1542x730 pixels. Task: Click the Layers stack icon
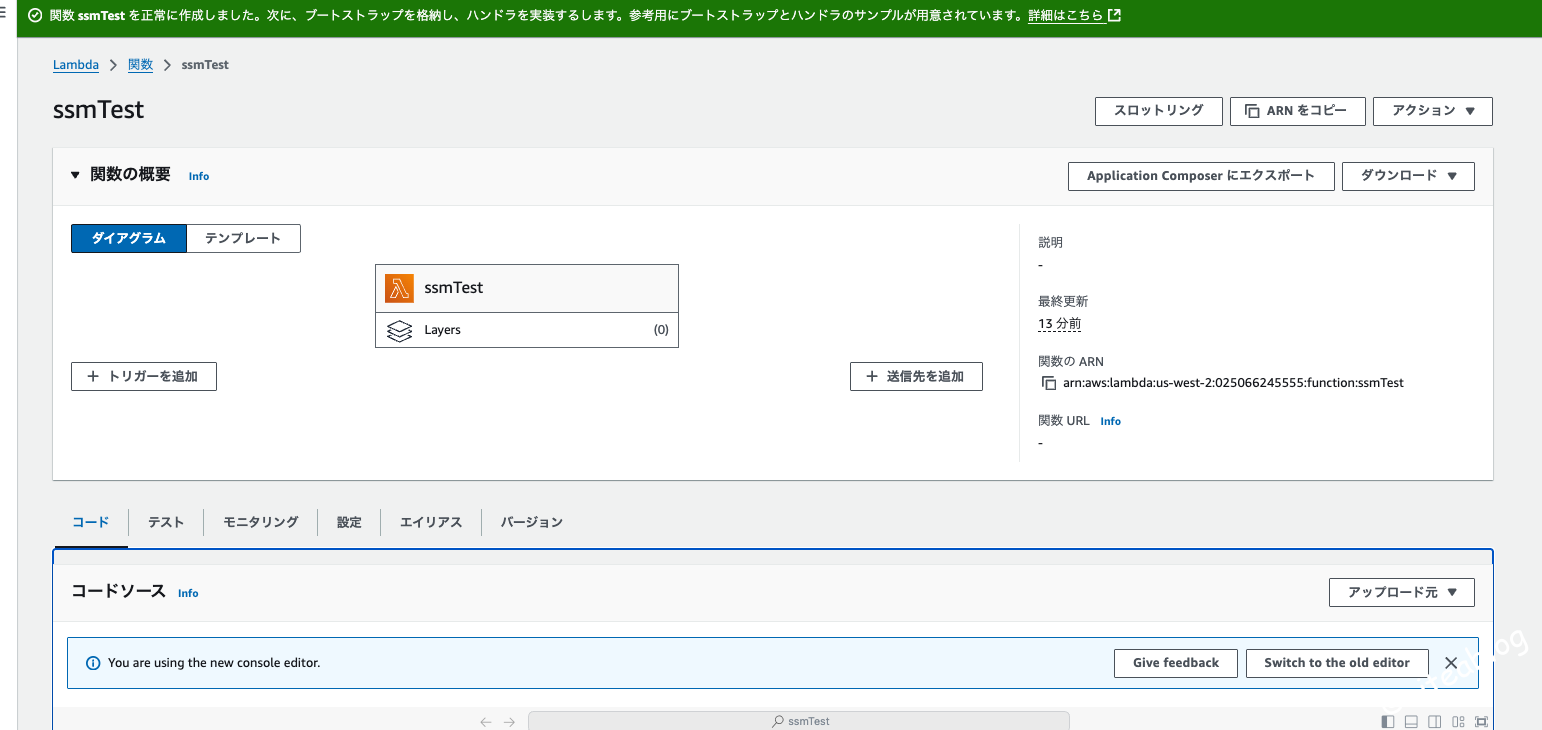399,330
